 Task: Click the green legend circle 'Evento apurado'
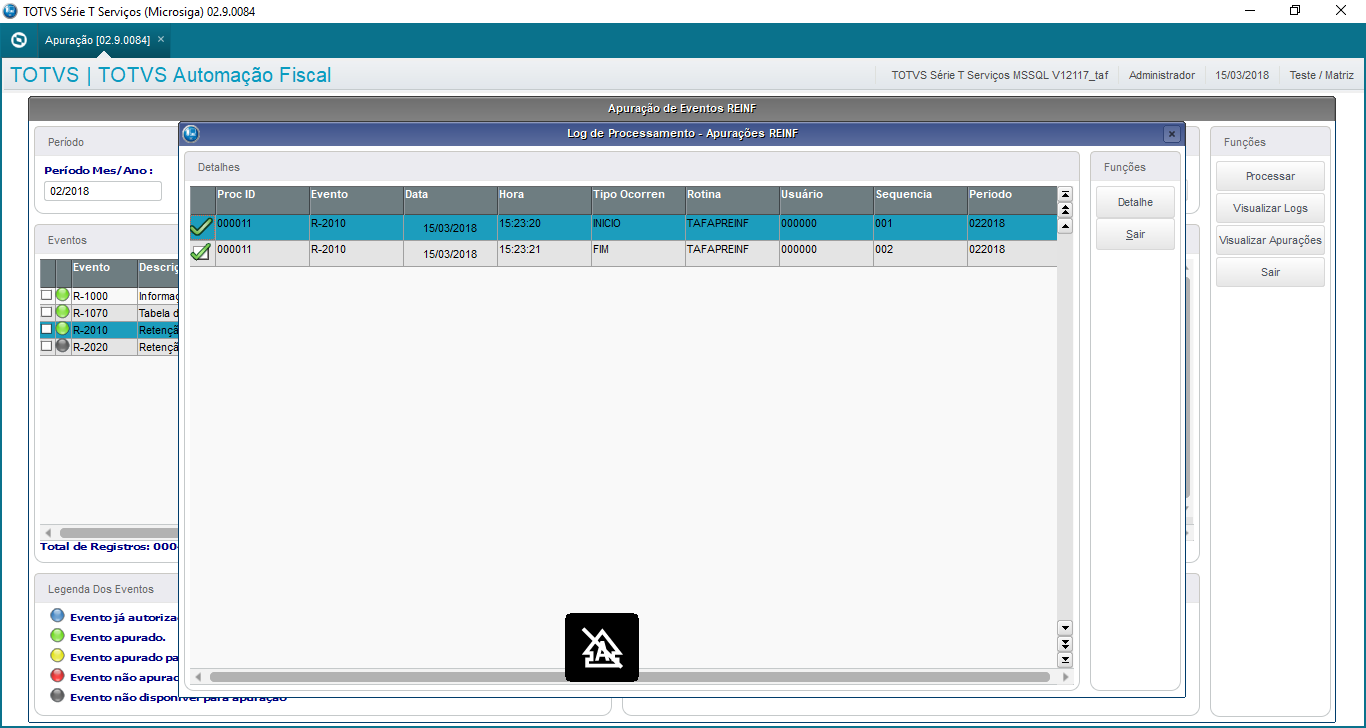pos(57,636)
